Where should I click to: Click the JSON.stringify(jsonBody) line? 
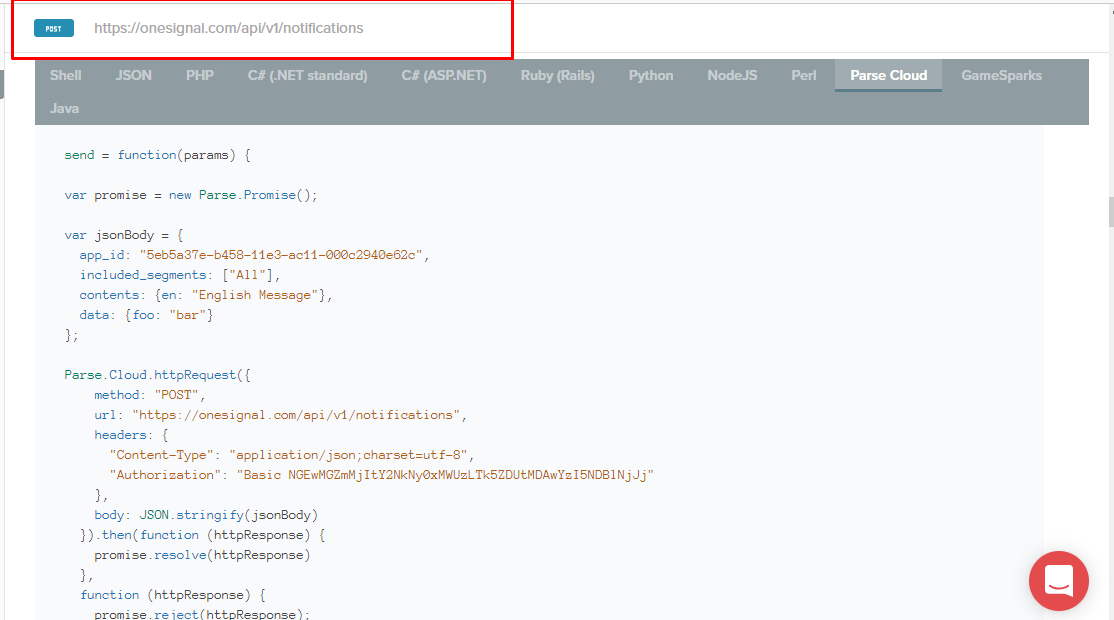coord(206,515)
